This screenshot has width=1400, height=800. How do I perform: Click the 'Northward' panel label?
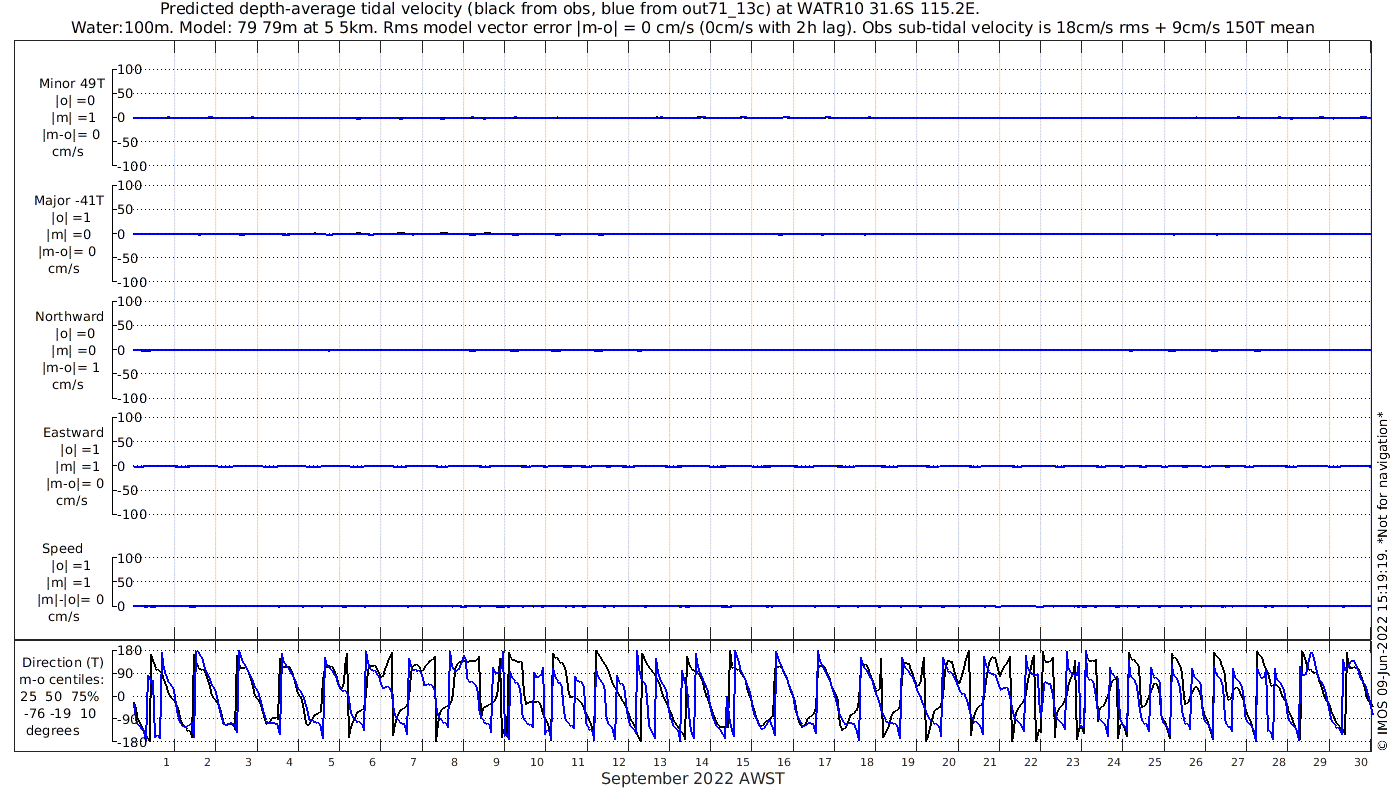point(70,316)
